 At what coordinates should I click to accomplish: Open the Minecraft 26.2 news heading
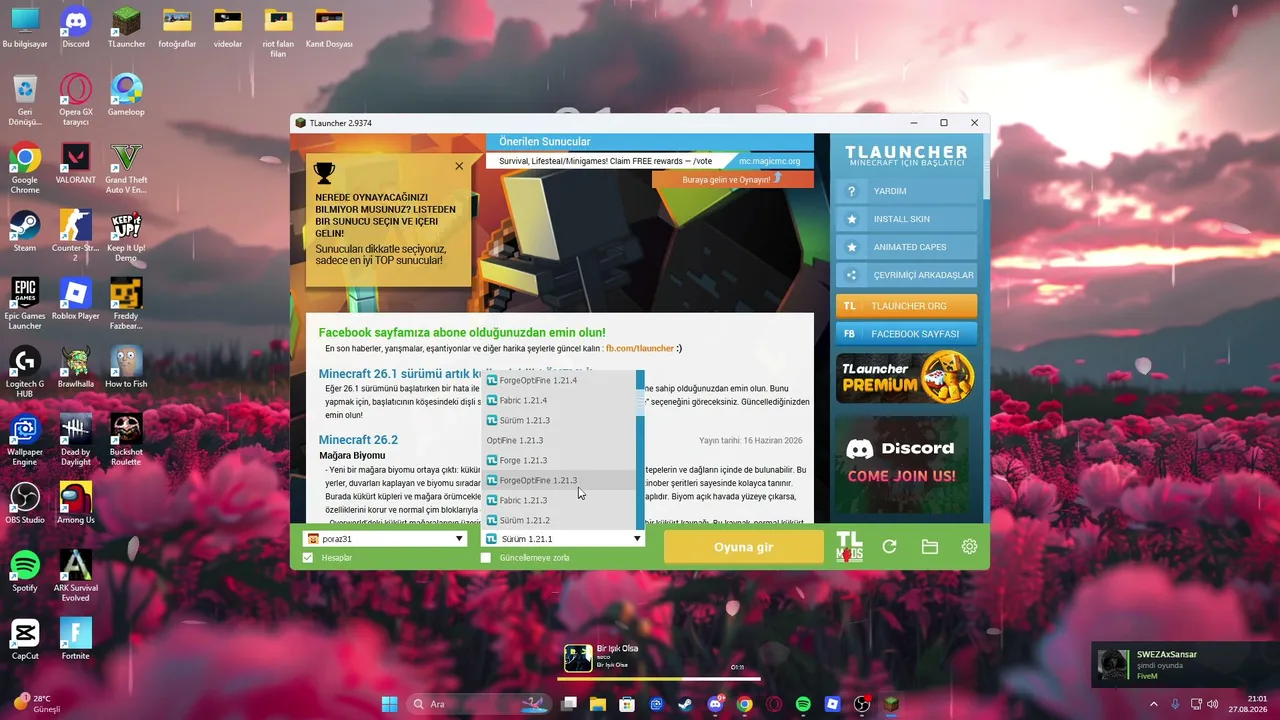358,440
